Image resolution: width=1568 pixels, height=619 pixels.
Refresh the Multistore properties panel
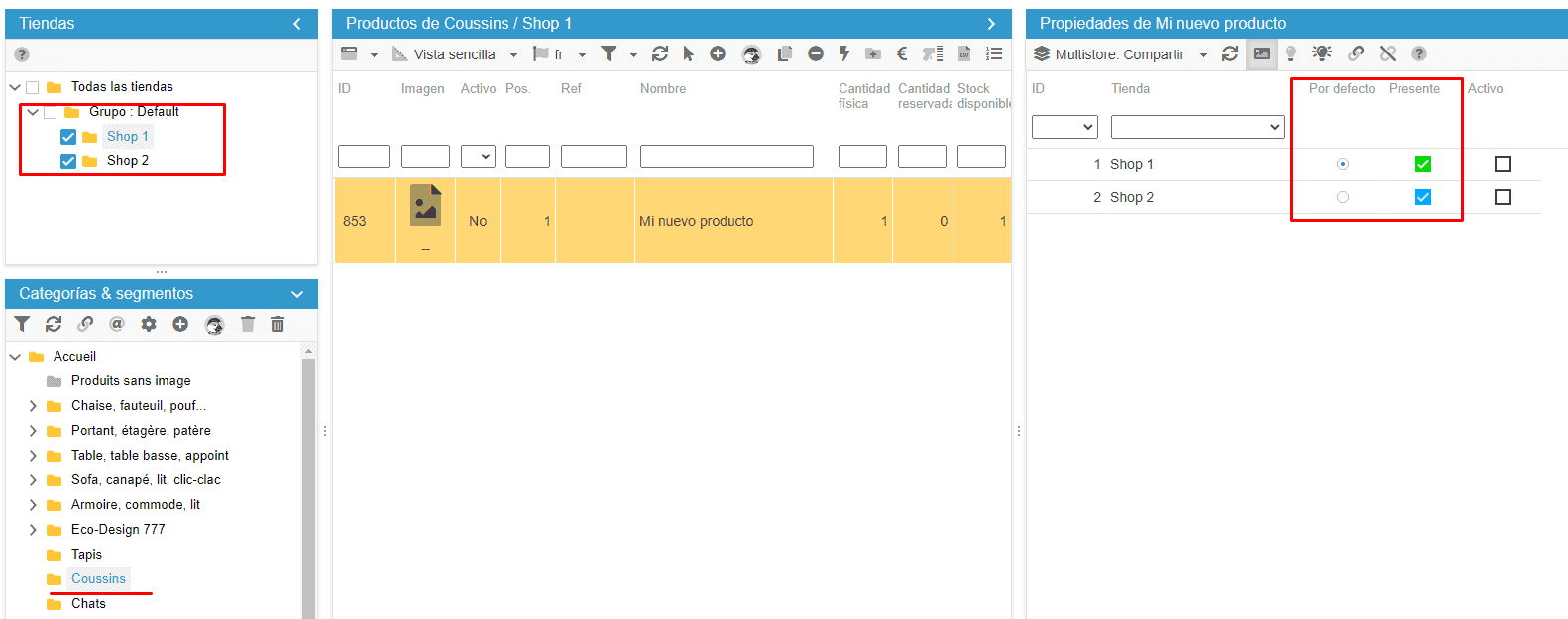[1230, 54]
